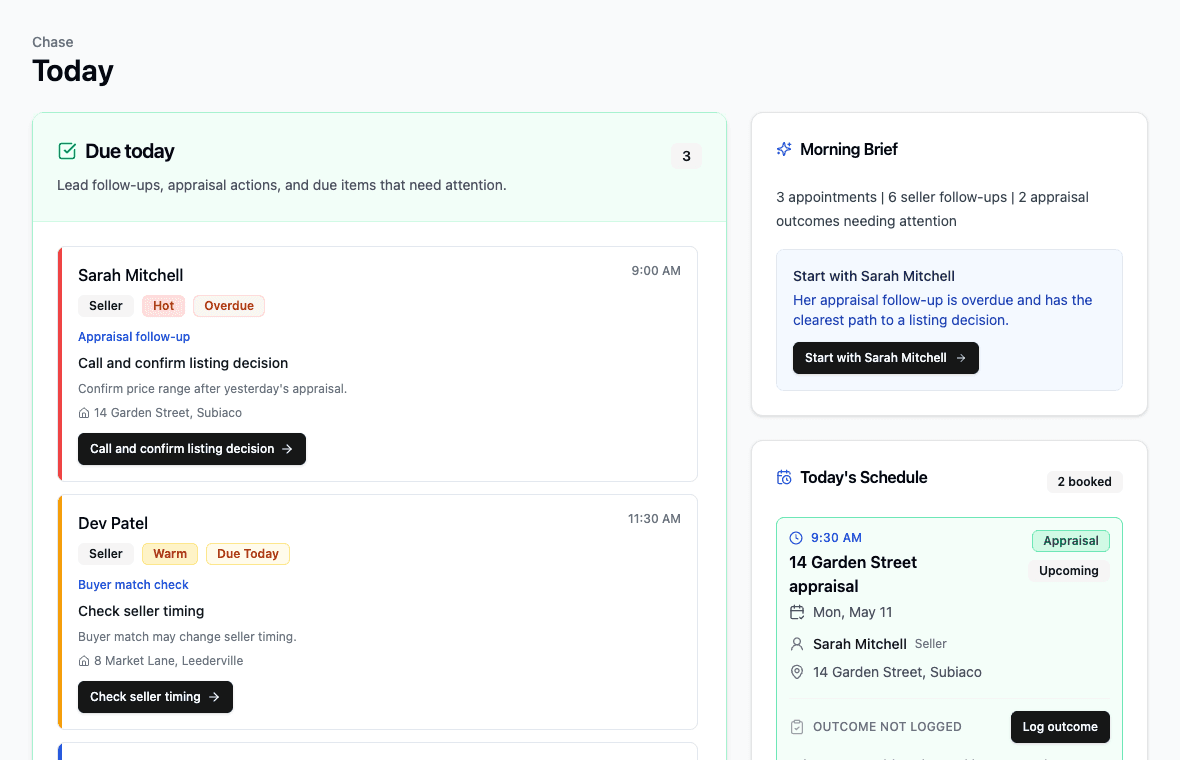This screenshot has height=760, width=1180.
Task: Click the '11:30 AM' time on Dev's card
Action: [654, 519]
